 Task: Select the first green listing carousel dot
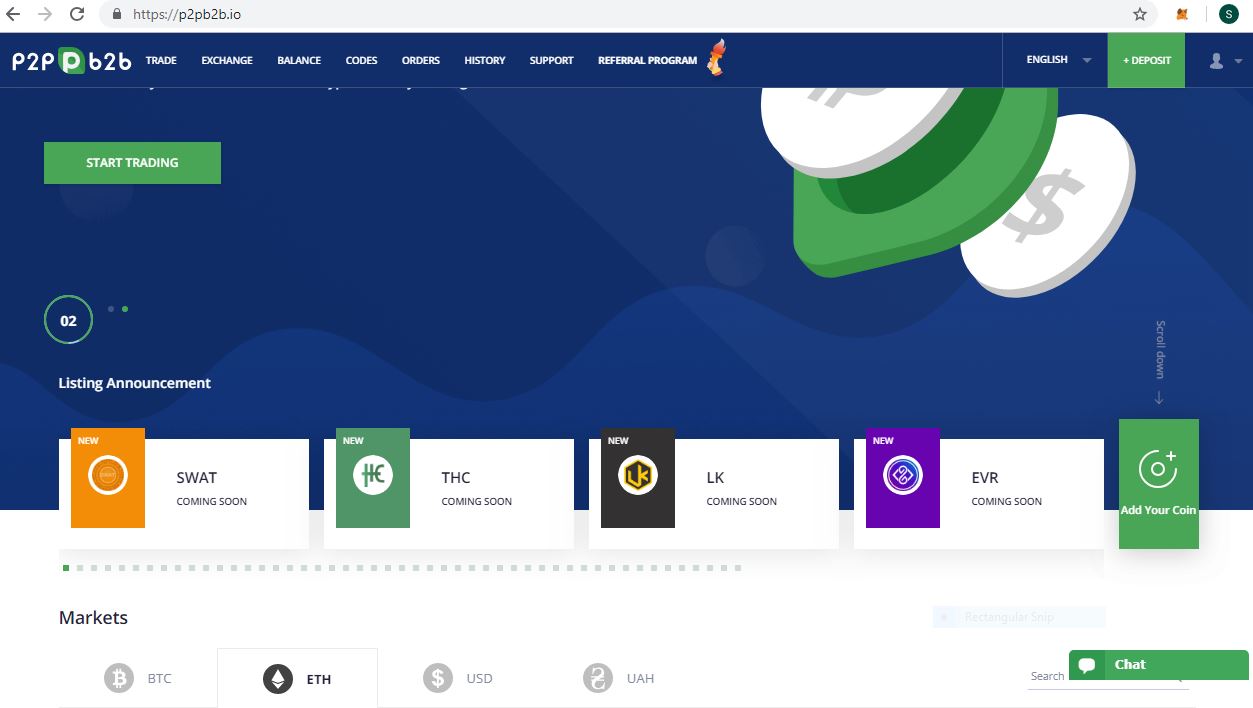pos(66,568)
